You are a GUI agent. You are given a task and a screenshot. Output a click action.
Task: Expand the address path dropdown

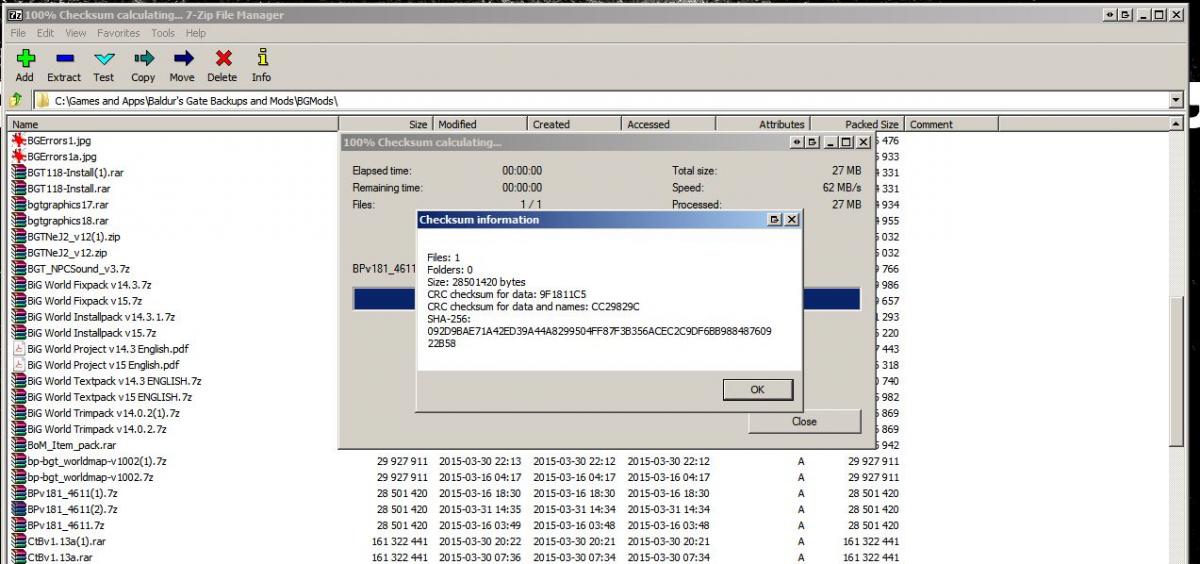[x=1176, y=100]
